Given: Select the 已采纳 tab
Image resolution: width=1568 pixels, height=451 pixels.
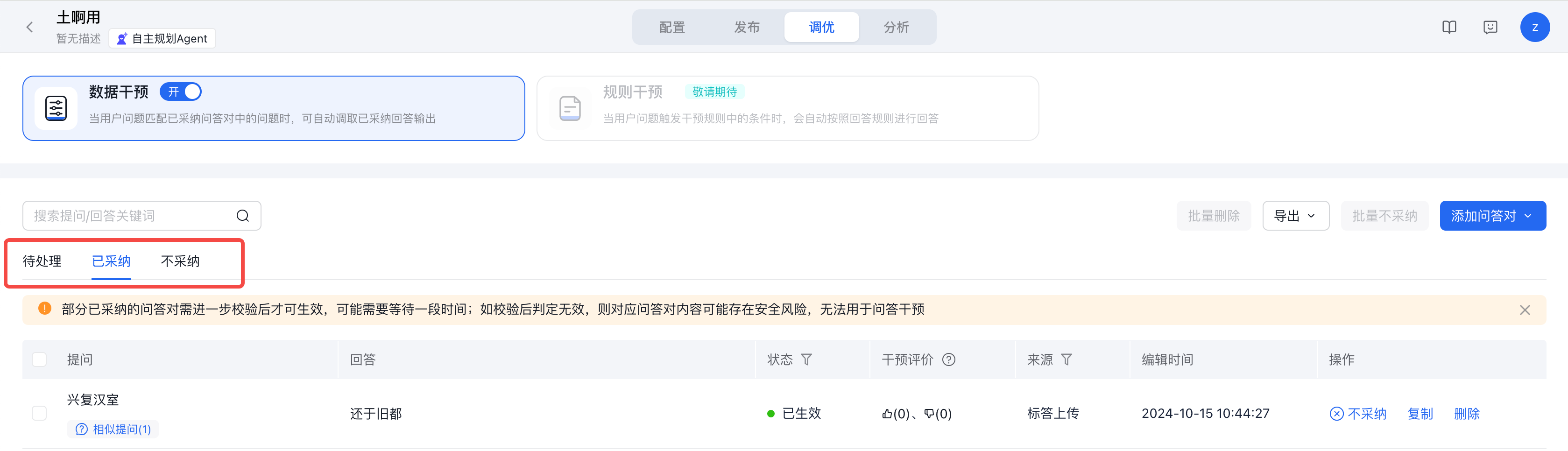Looking at the screenshot, I should click(x=111, y=261).
